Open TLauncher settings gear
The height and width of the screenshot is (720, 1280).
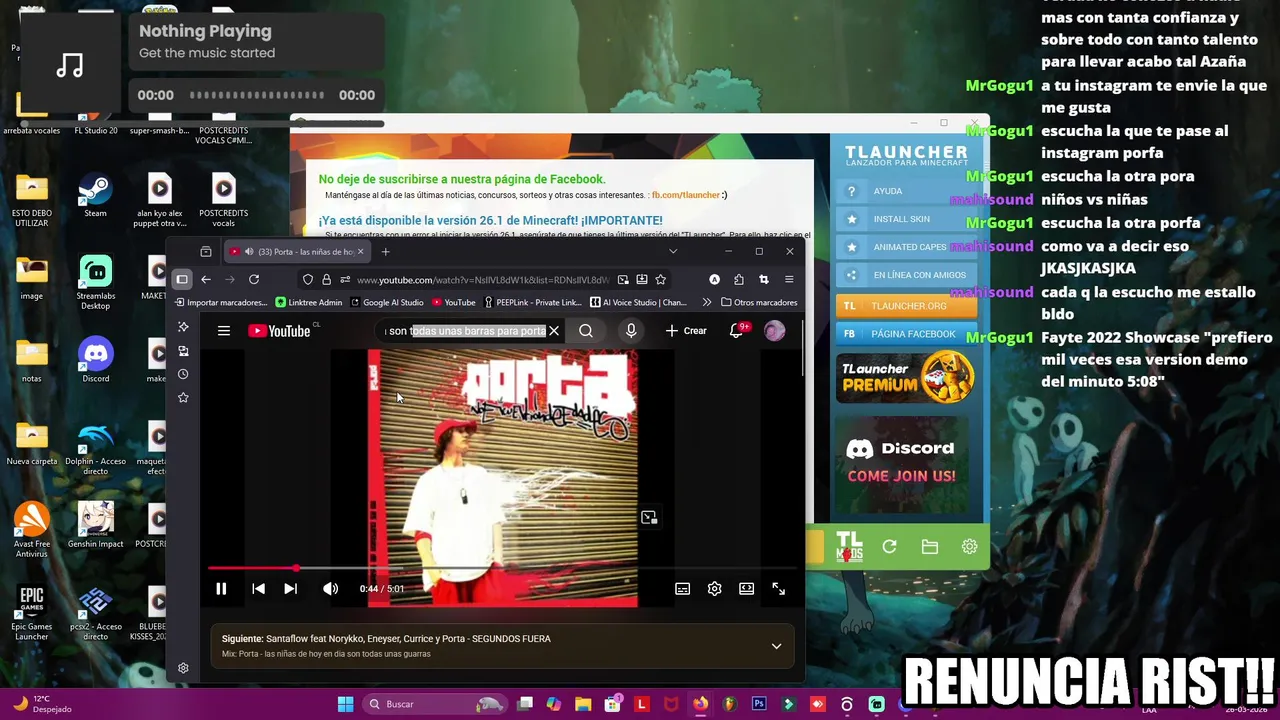969,547
